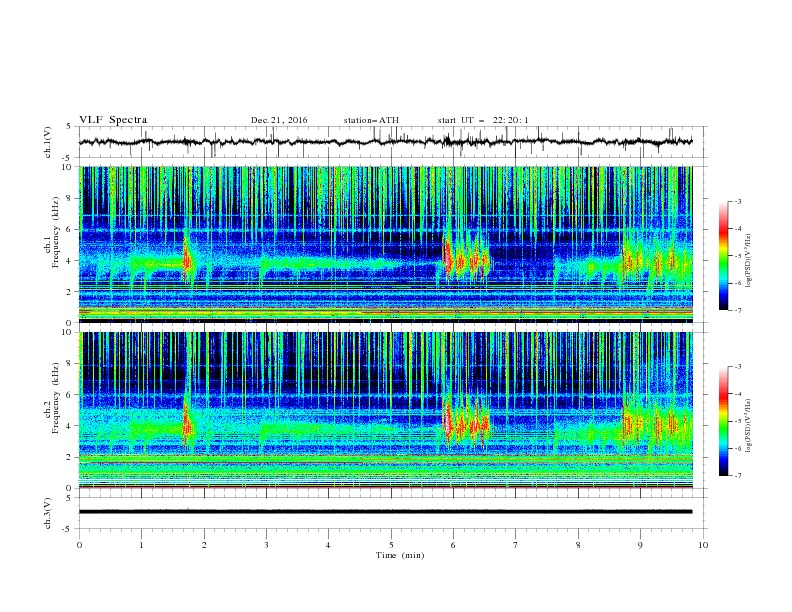Viewport: 792px width, 612px height.
Task: Click the "VLF Spectra" plot title
Action: click(x=113, y=120)
